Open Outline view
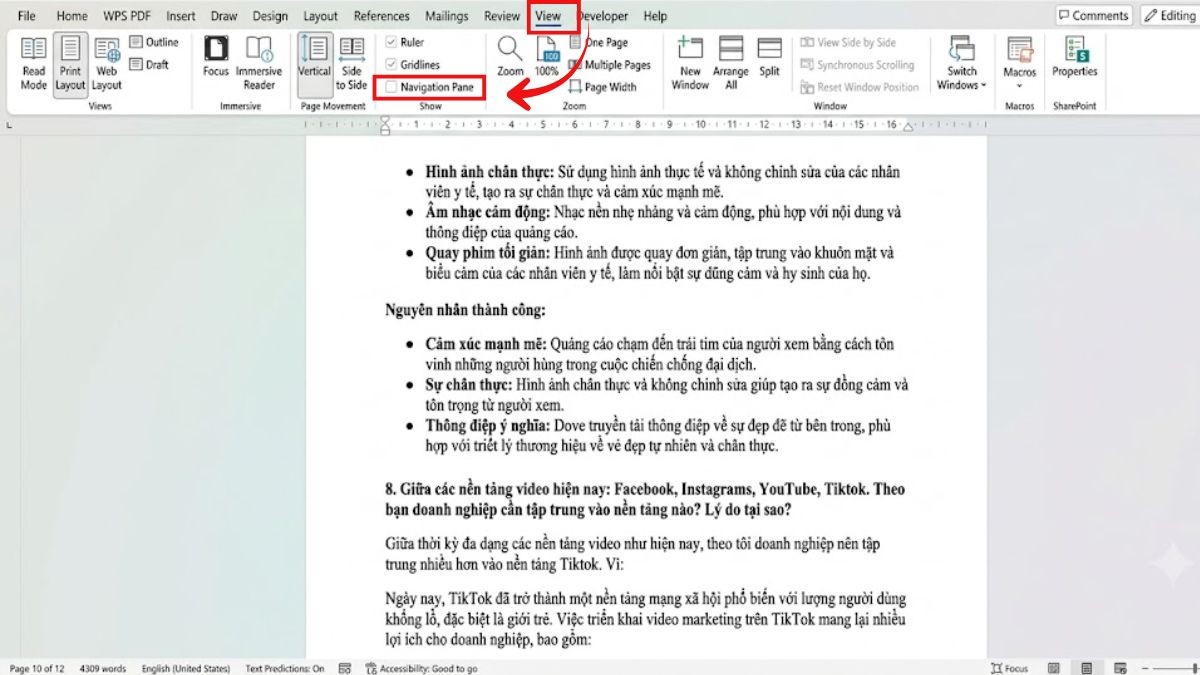 pos(154,43)
